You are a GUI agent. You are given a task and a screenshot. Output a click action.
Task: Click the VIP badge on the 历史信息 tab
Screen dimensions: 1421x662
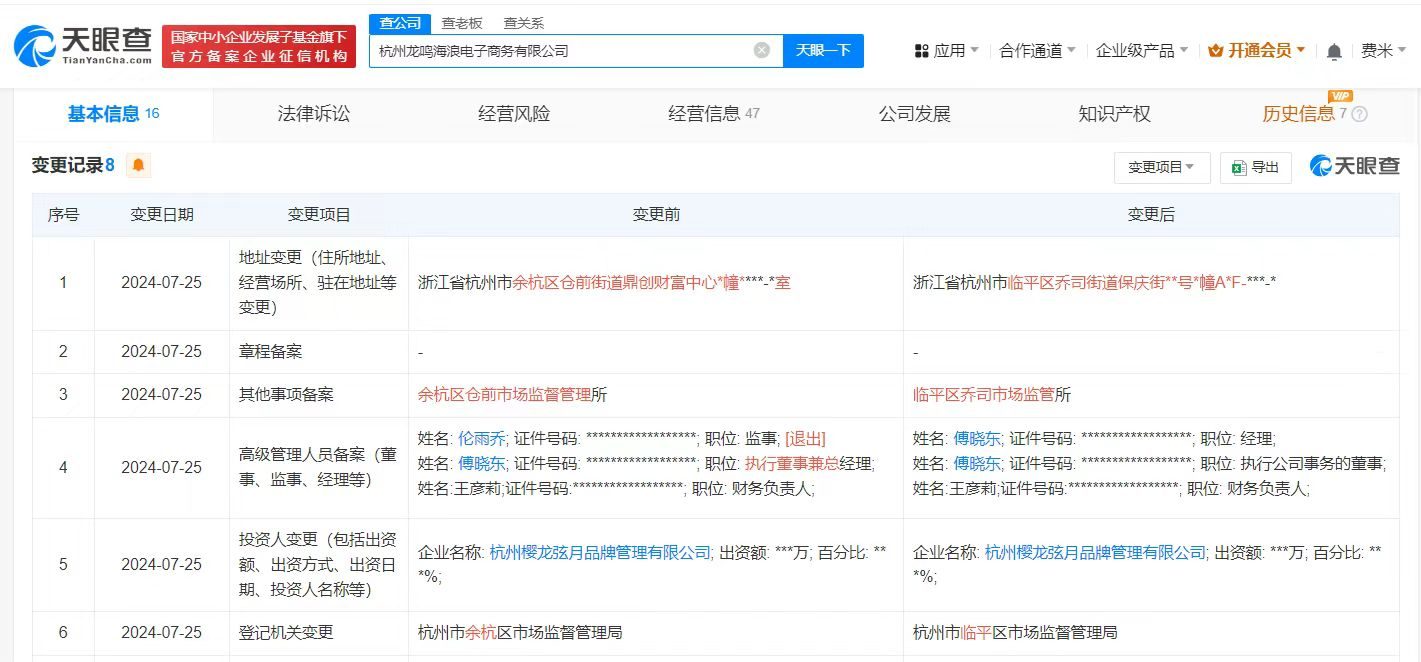1340,97
